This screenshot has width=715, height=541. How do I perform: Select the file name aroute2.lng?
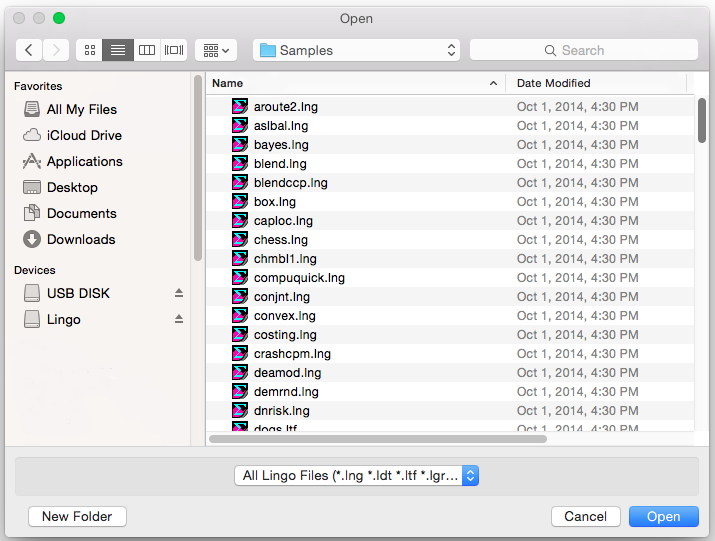286,107
